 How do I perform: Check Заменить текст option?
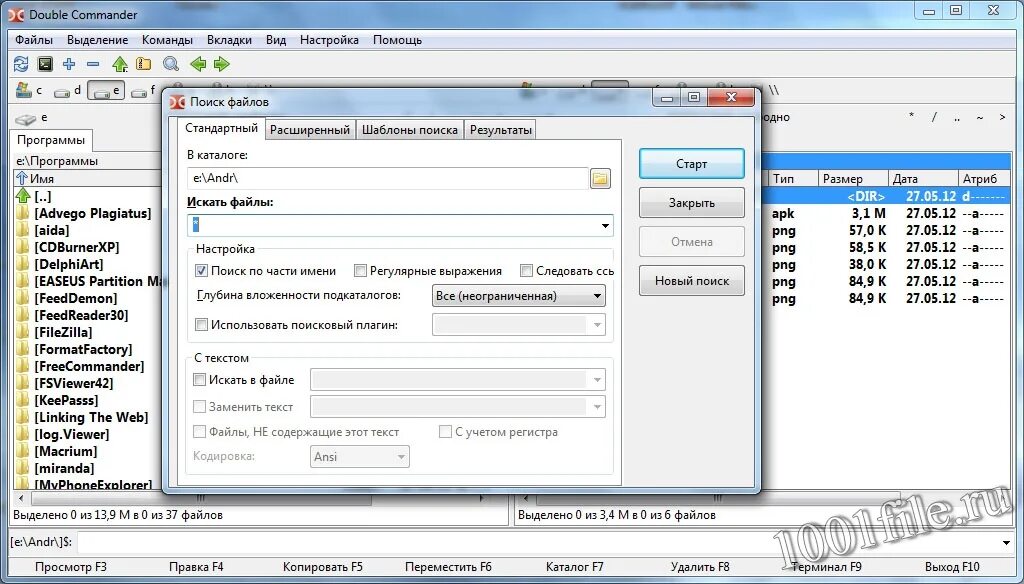199,406
